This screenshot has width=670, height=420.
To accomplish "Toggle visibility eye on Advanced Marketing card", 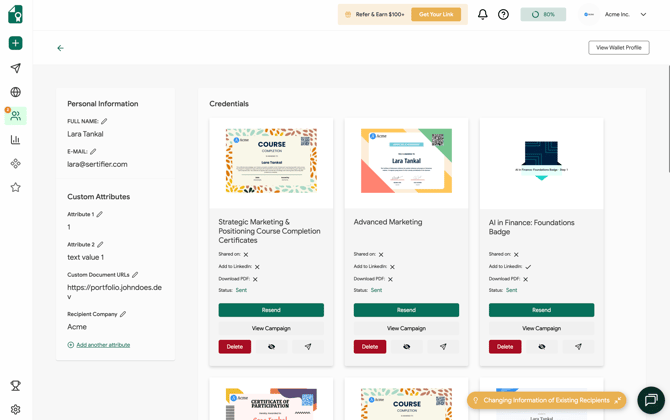I will point(406,347).
